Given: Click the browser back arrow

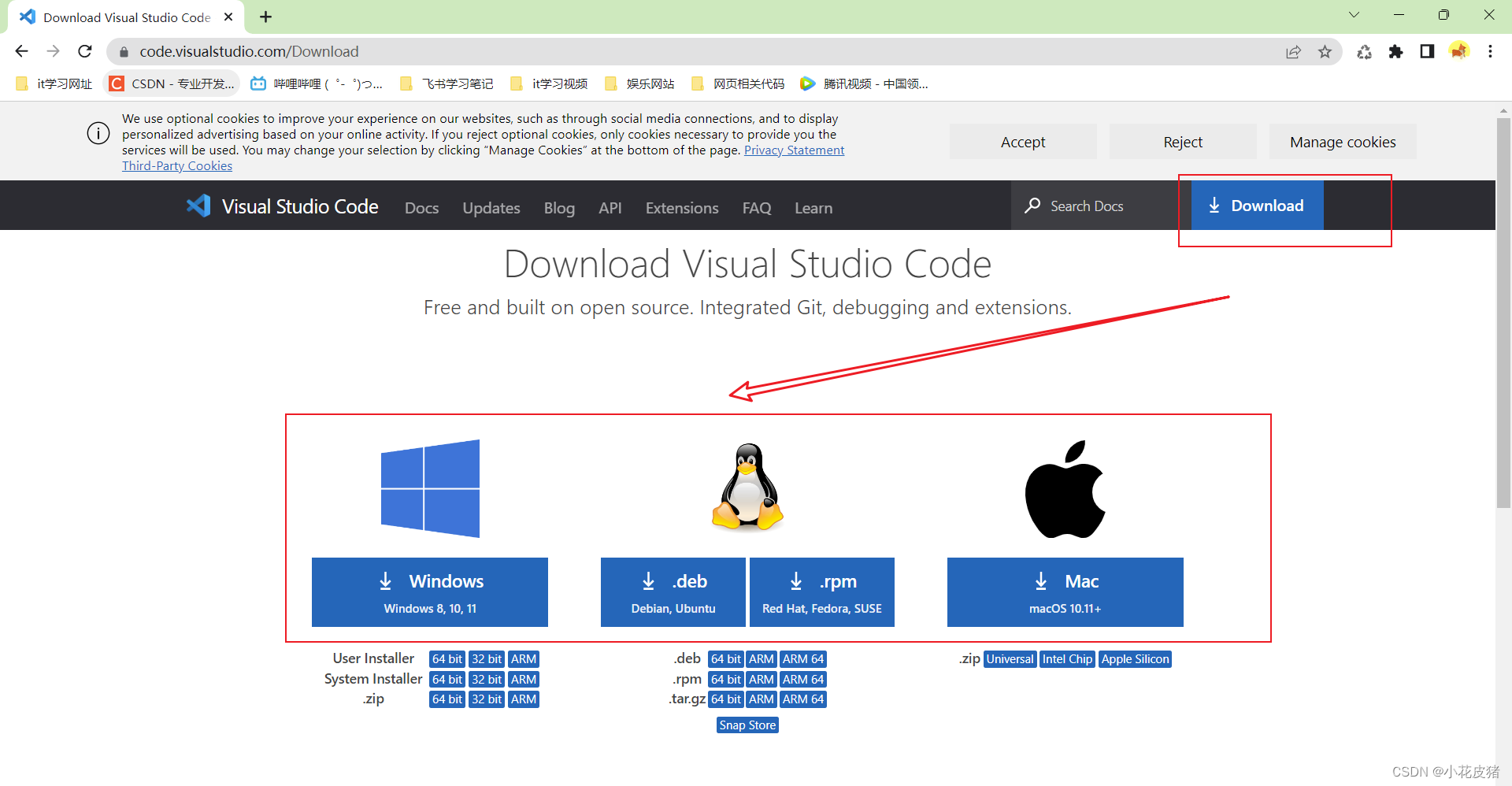Looking at the screenshot, I should pyautogui.click(x=22, y=51).
